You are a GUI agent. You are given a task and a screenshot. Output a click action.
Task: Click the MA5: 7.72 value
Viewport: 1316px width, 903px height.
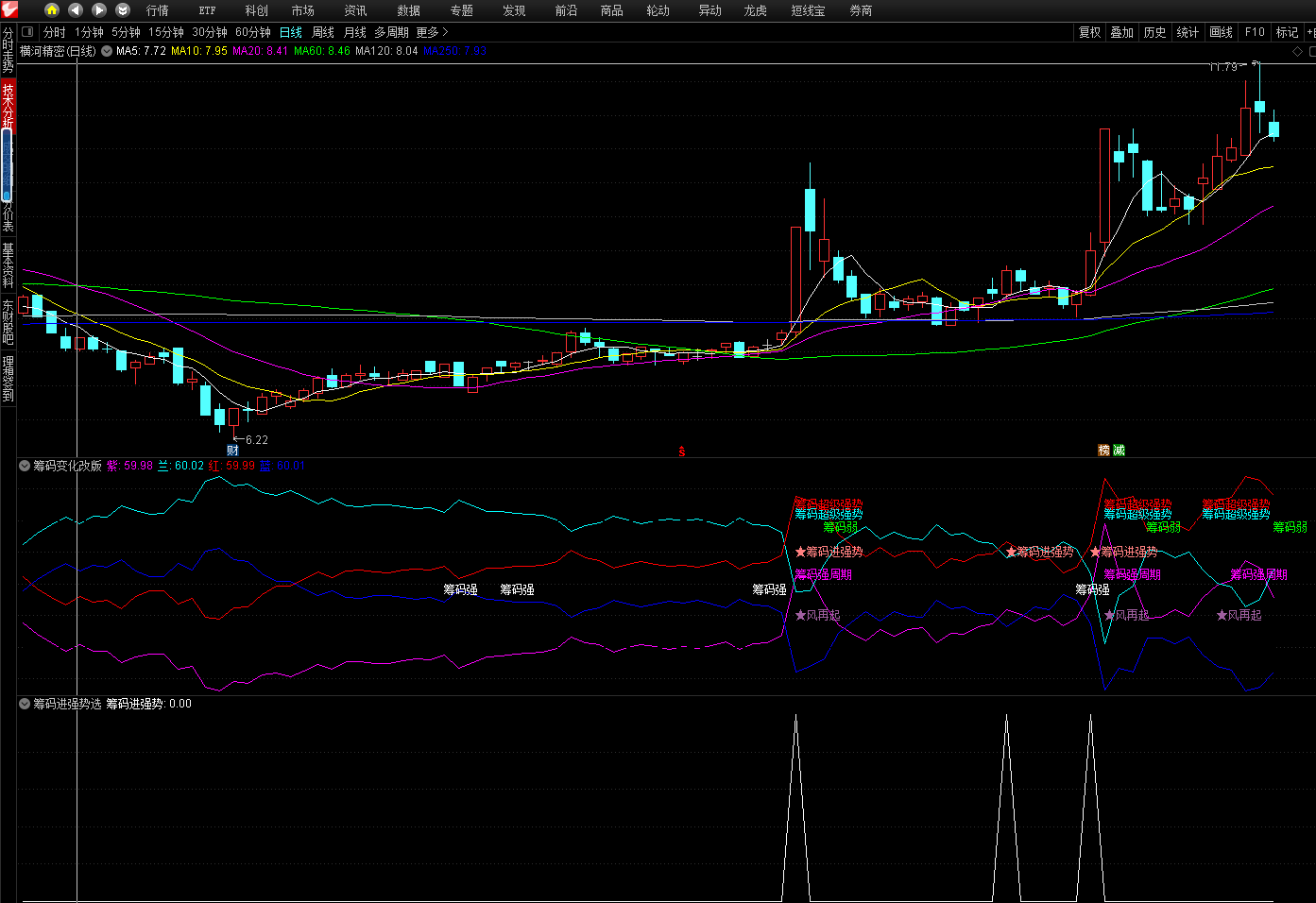pos(141,51)
